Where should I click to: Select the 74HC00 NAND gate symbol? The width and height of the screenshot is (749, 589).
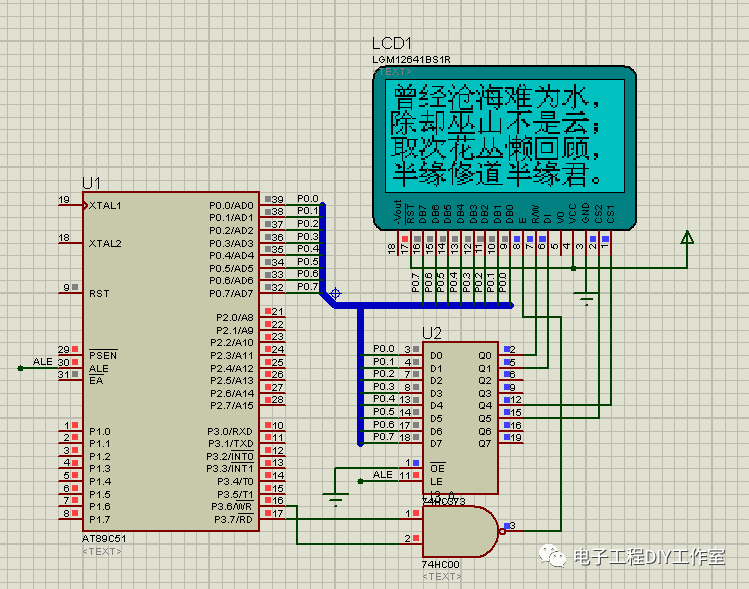coord(460,531)
